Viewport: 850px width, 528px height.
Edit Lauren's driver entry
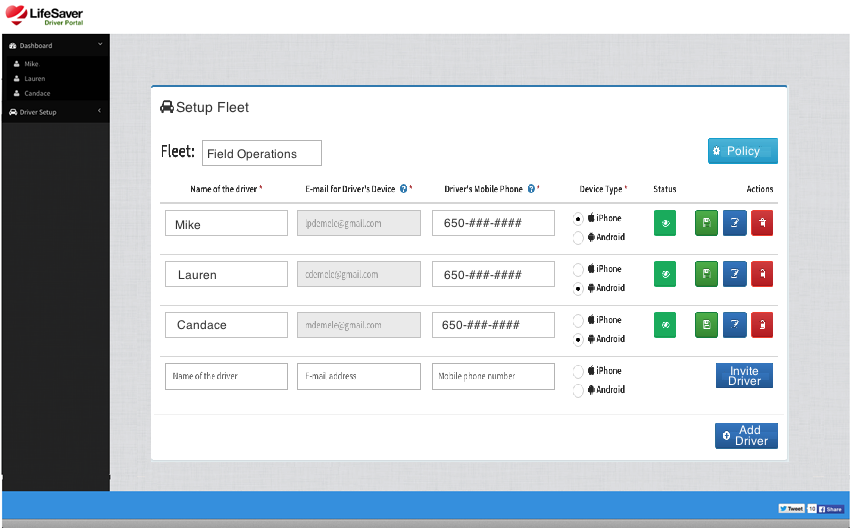coord(734,273)
